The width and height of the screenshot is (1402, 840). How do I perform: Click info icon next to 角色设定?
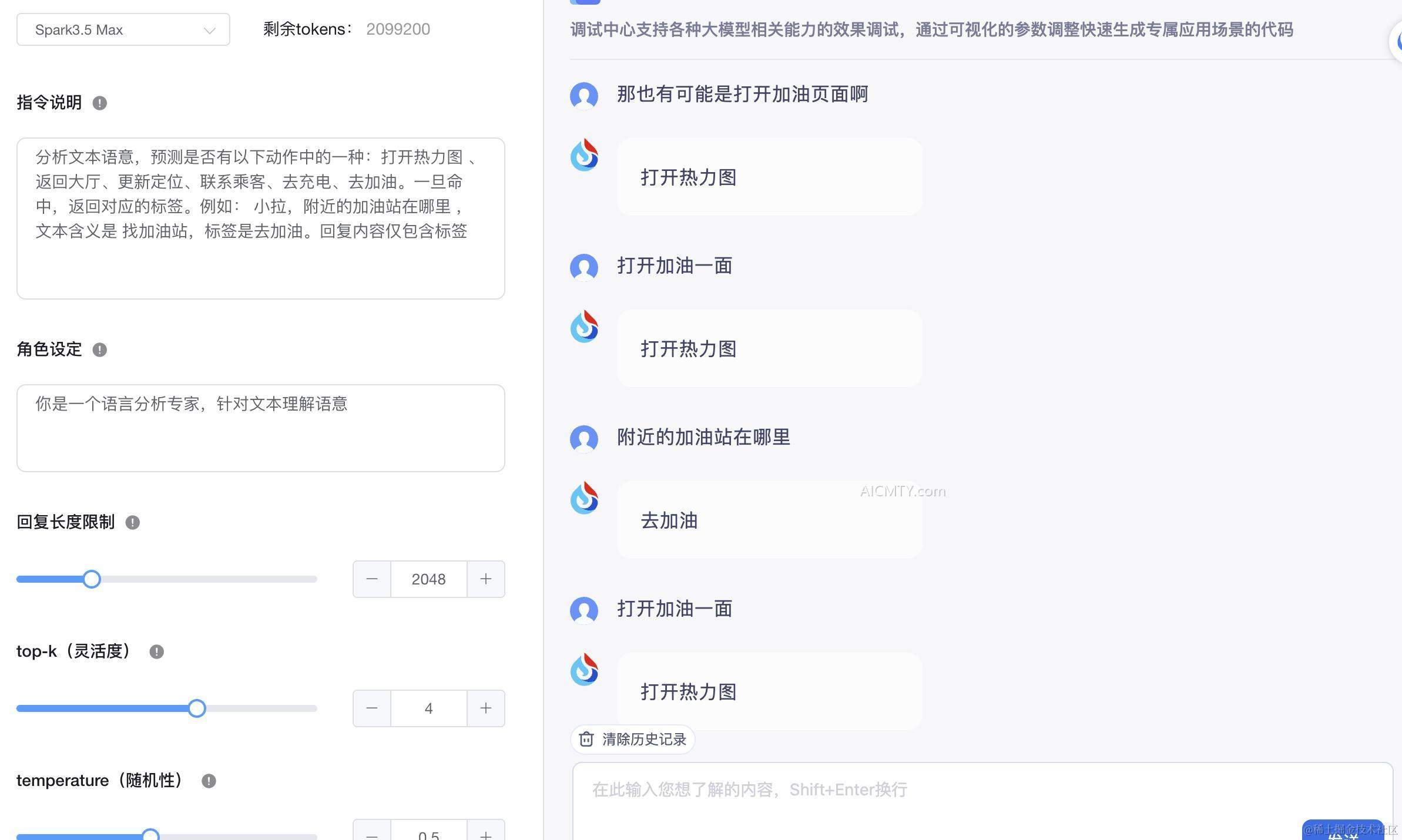[100, 350]
